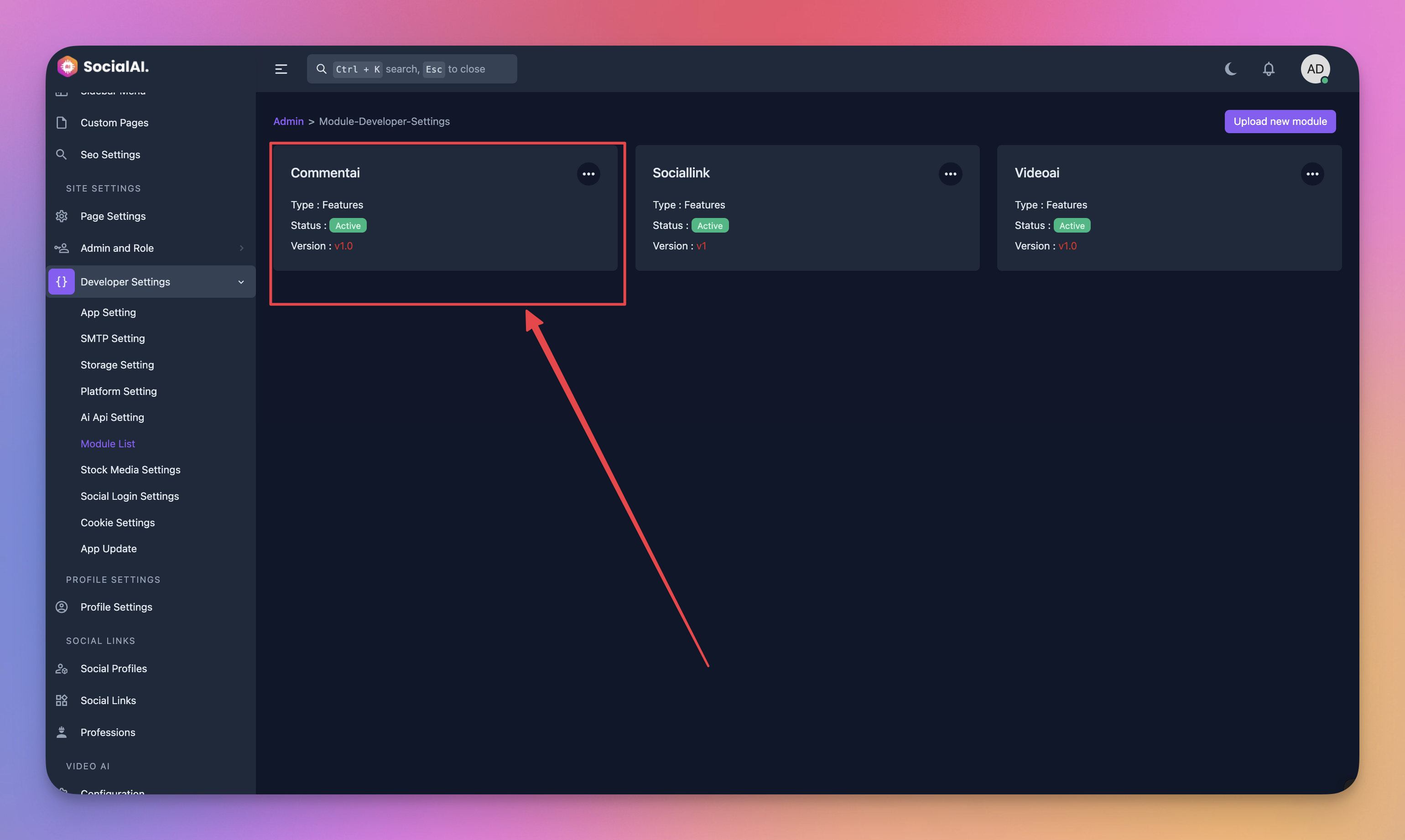Open Social Profiles in the sidebar
Viewport: 1405px width, 840px height.
(113, 669)
